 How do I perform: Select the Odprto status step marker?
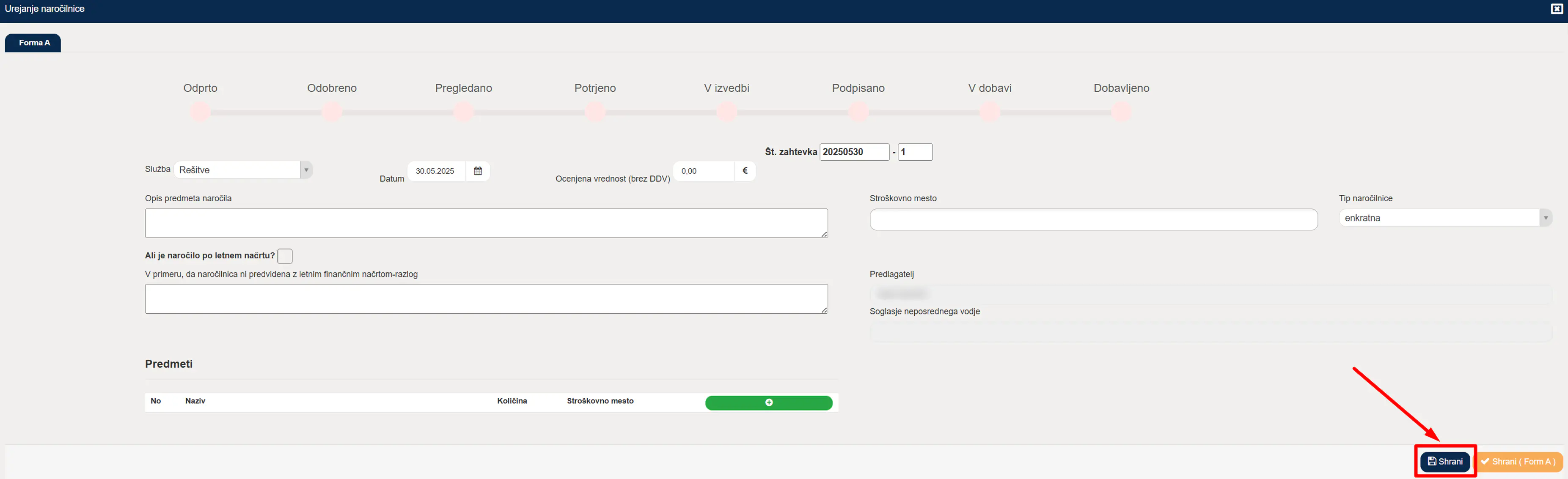200,112
